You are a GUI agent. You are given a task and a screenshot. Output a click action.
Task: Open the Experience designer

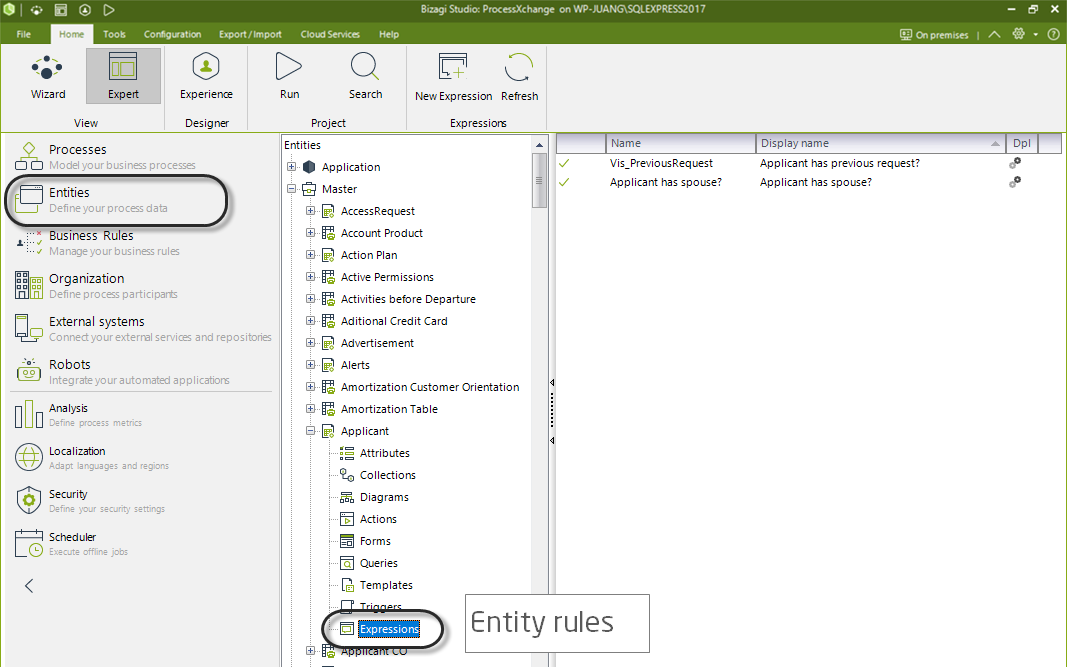[x=206, y=76]
